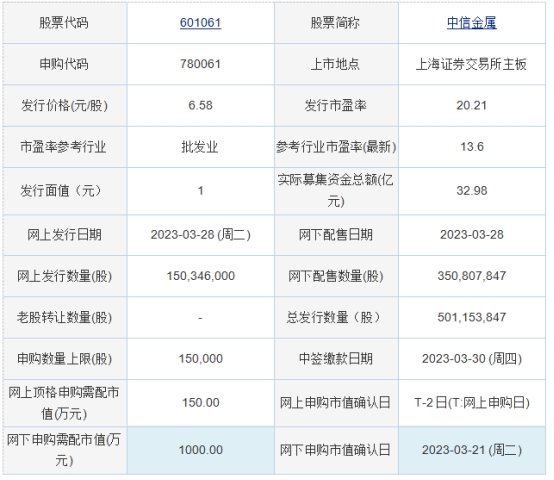Viewport: 554px width, 480px height.
Task: Click the 上海证券交易所主板 listing location cell
Action: point(472,64)
